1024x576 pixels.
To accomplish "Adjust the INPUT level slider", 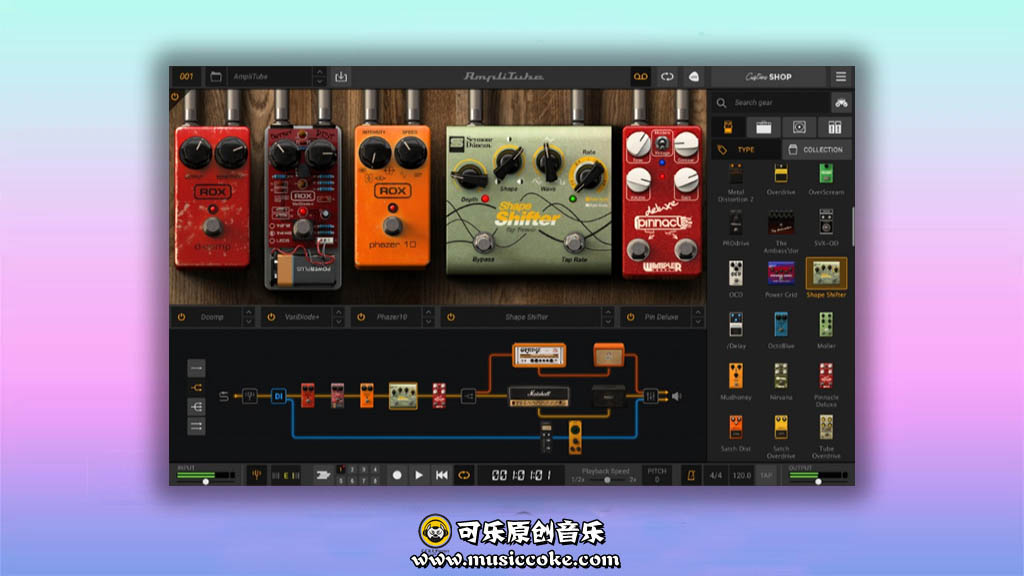I will [x=206, y=481].
